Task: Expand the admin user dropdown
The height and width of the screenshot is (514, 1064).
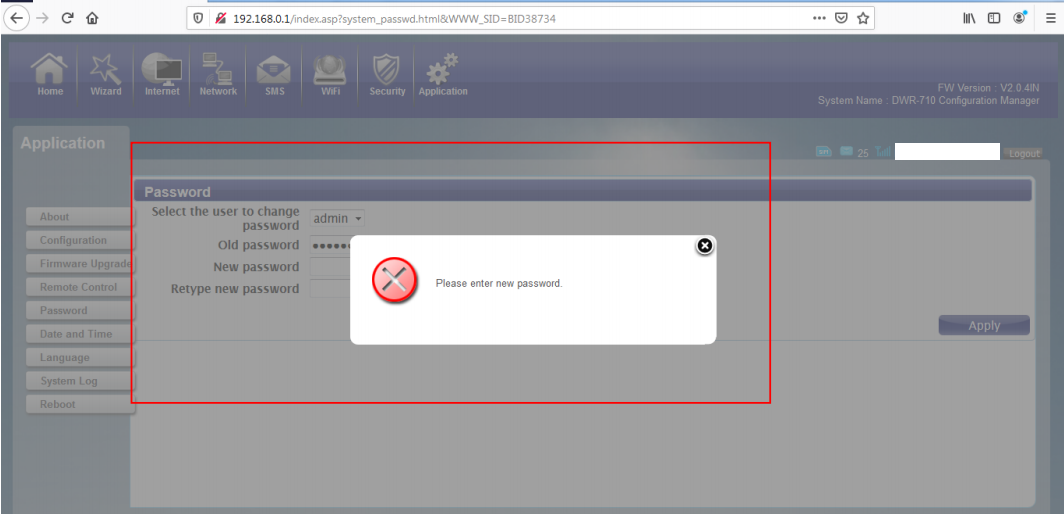Action: pos(337,219)
